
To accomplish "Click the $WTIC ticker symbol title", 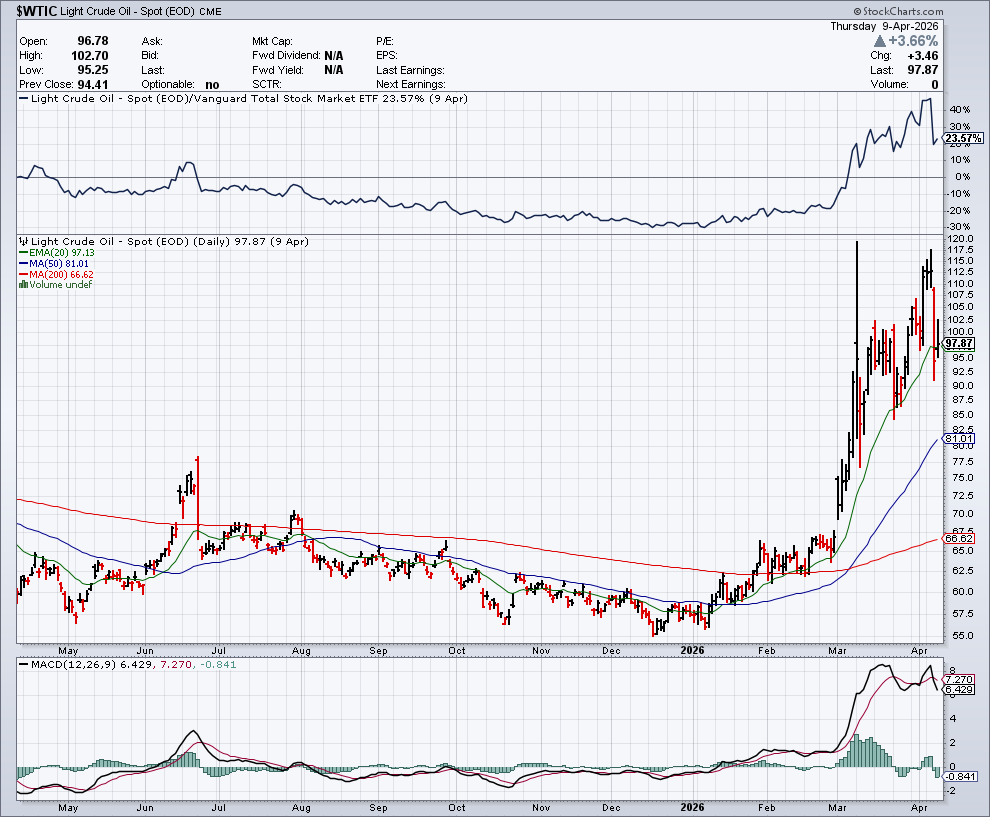I will pyautogui.click(x=39, y=9).
